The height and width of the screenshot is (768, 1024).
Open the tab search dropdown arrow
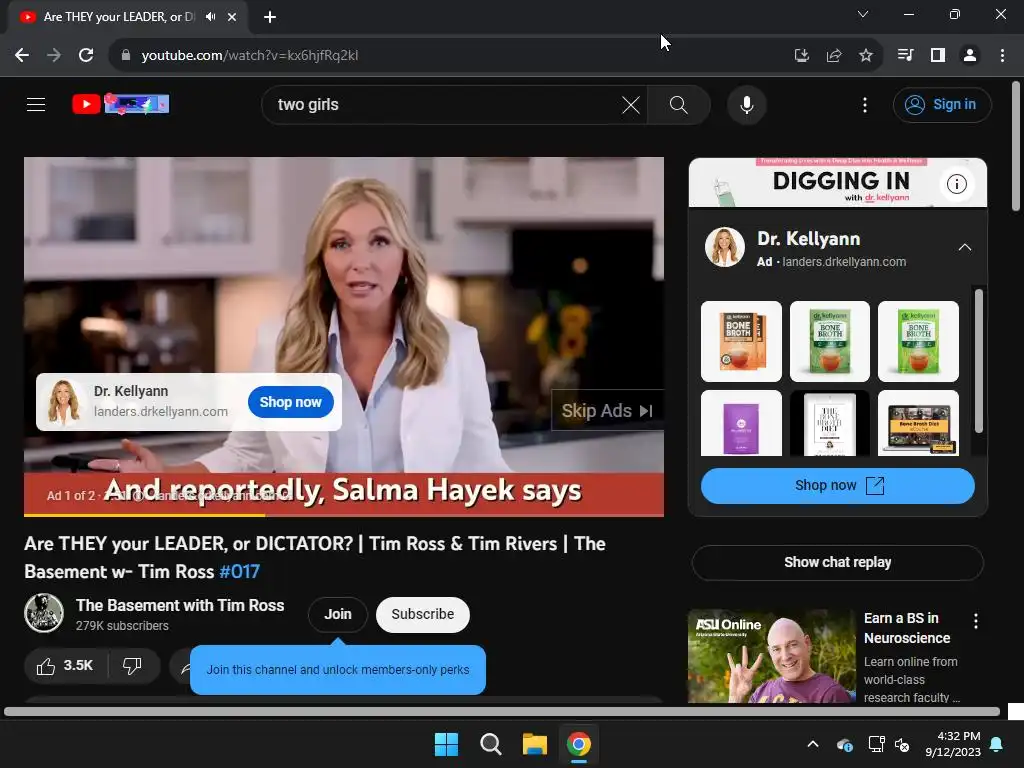click(x=863, y=14)
